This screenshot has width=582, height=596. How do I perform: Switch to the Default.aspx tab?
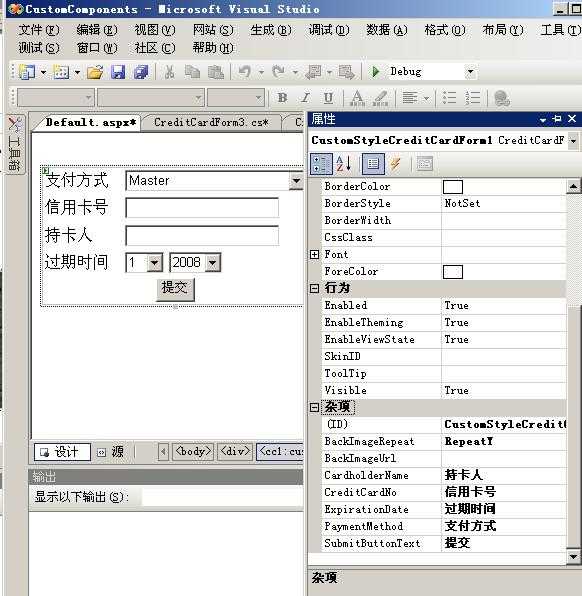pyautogui.click(x=90, y=122)
